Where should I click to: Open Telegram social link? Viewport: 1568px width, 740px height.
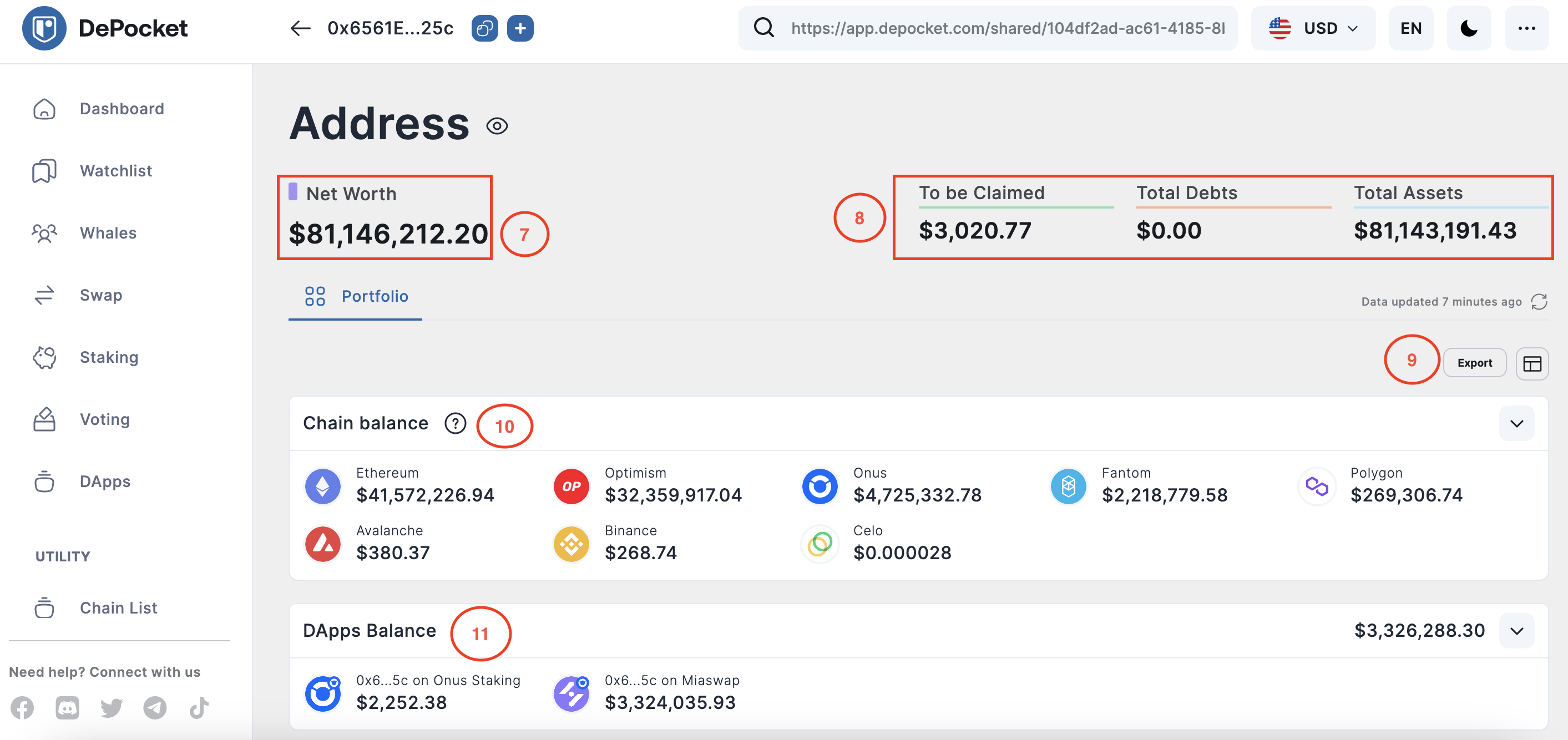(x=155, y=708)
